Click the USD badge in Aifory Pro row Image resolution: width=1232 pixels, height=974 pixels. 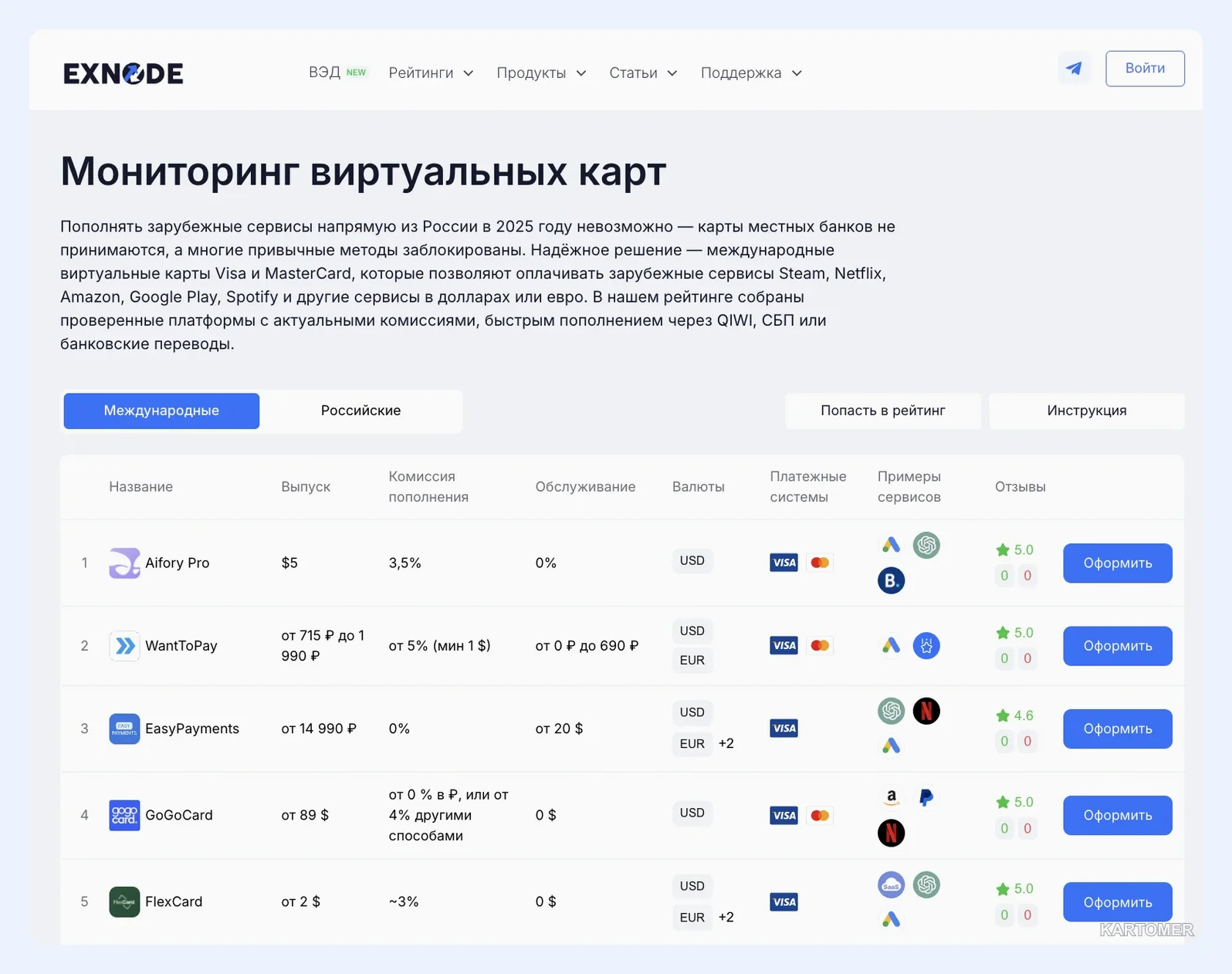point(692,560)
